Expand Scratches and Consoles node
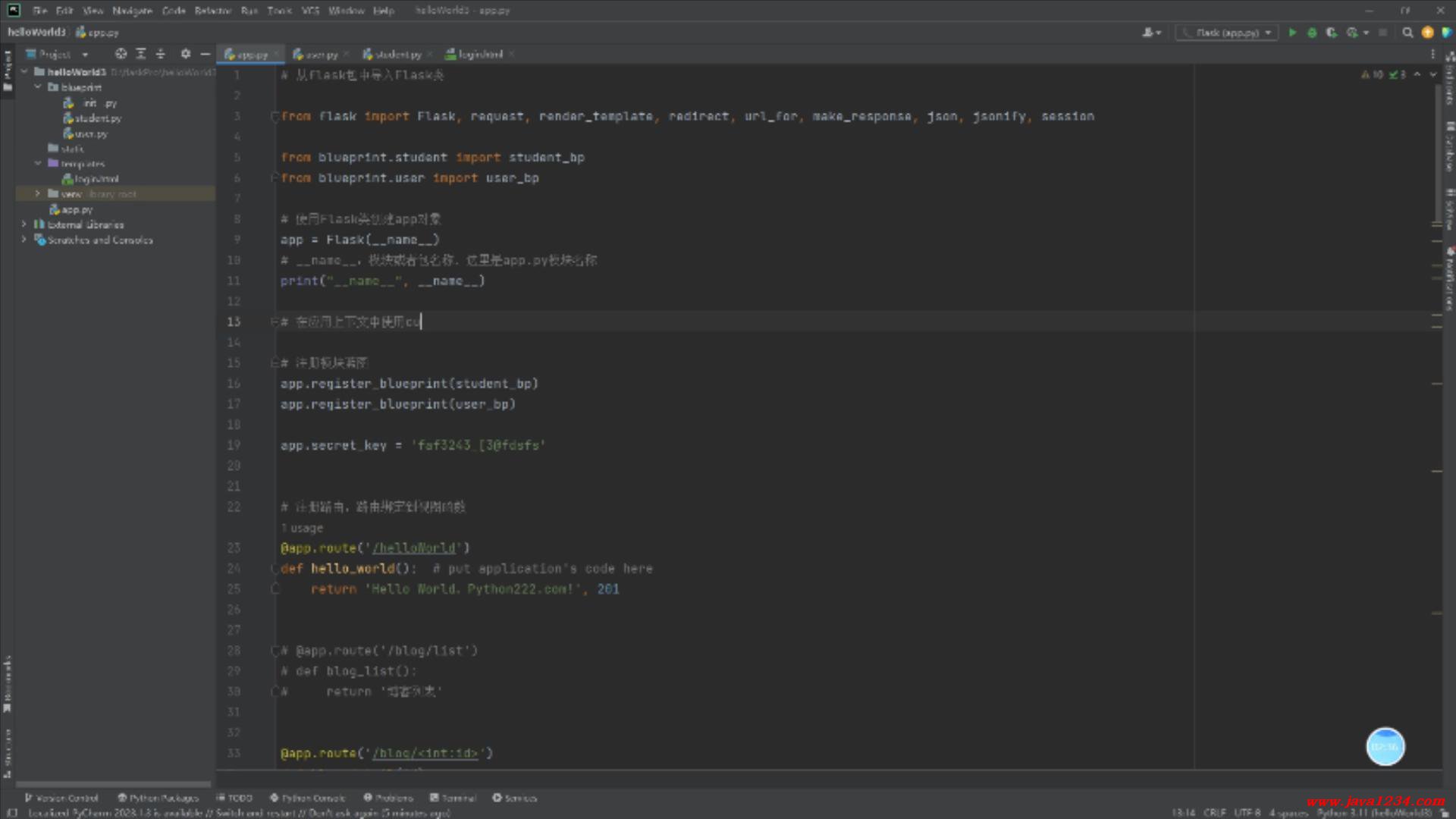 (24, 240)
